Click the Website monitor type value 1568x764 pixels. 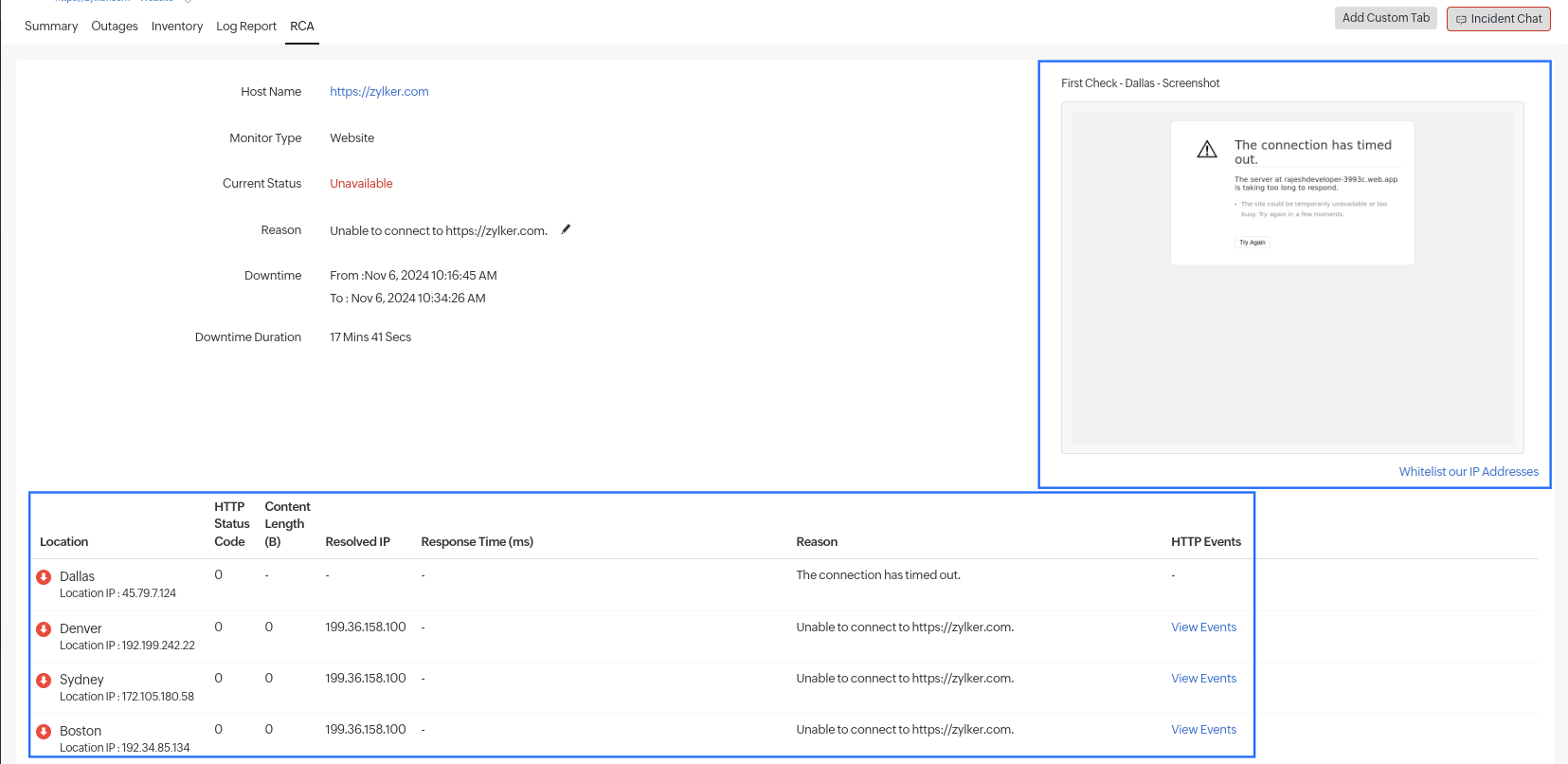(352, 137)
